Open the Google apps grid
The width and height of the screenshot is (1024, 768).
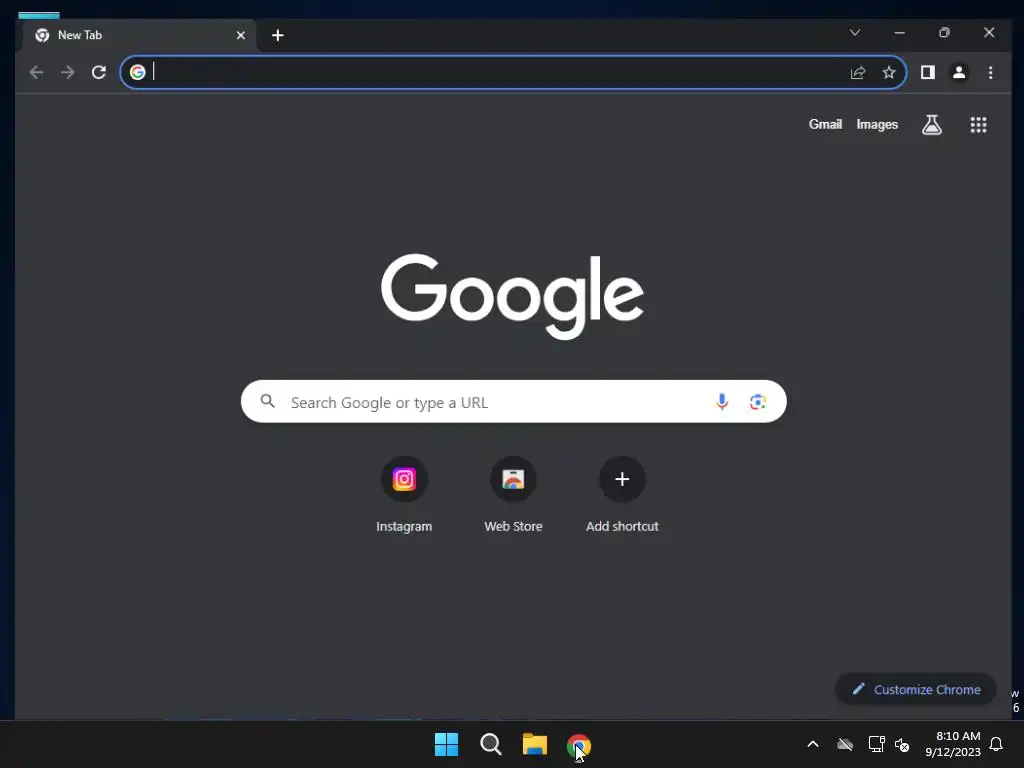coord(978,125)
